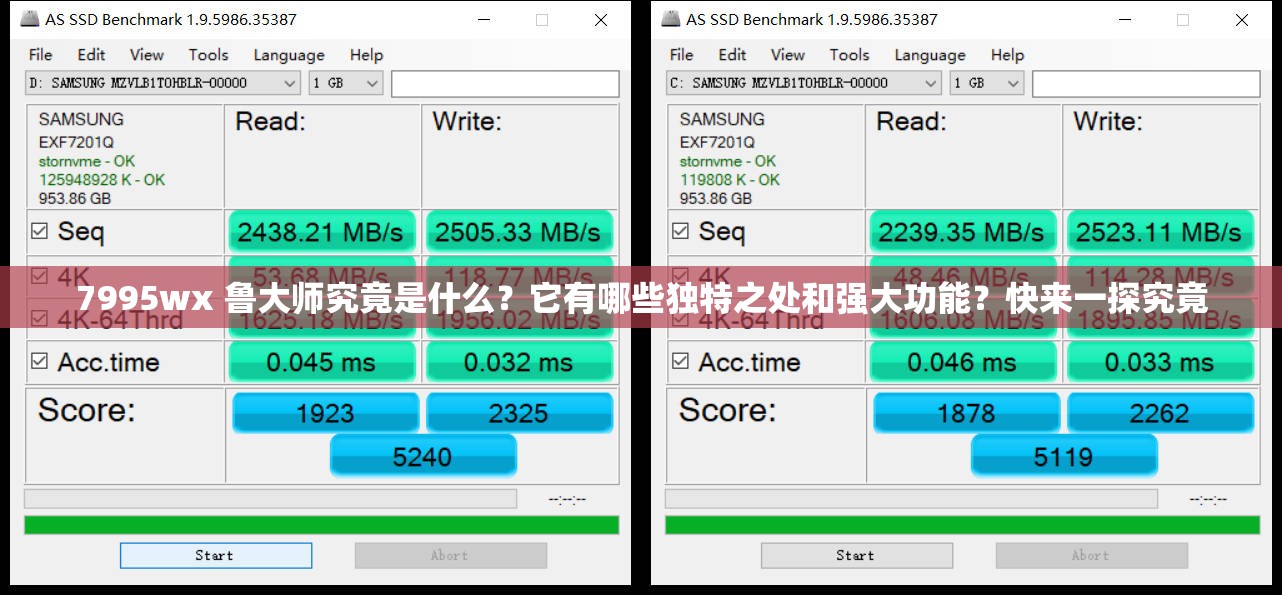Open File menu in left window
This screenshot has width=1282, height=595.
(41, 55)
